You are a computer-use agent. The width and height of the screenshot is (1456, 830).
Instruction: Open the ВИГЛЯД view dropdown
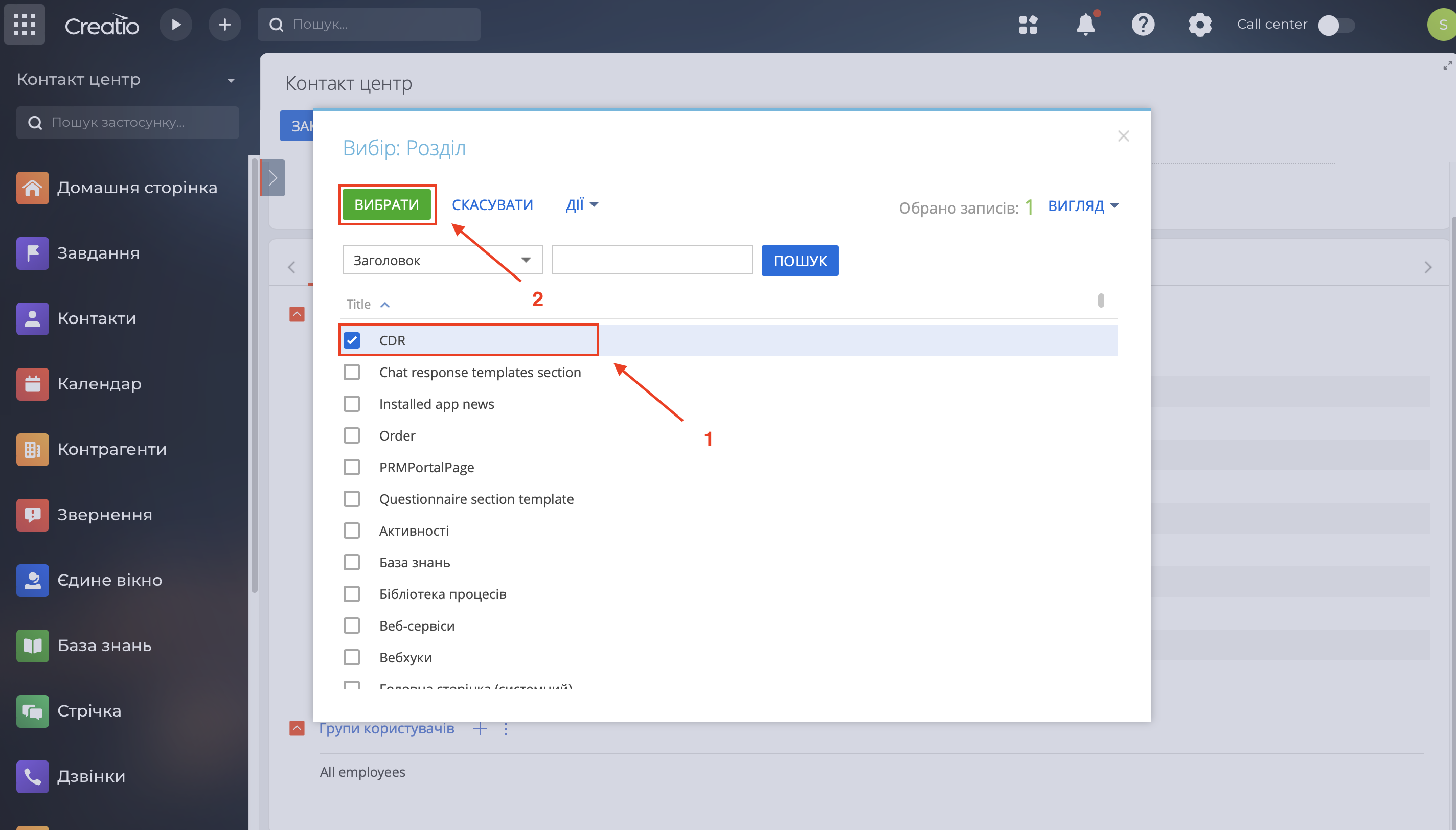point(1083,206)
